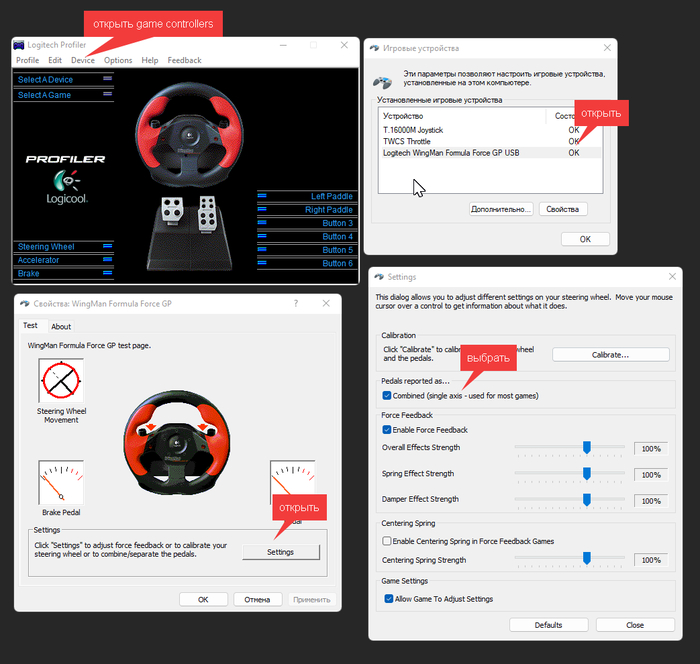
Task: Expand the Accelerator assignment row
Action: click(63, 260)
